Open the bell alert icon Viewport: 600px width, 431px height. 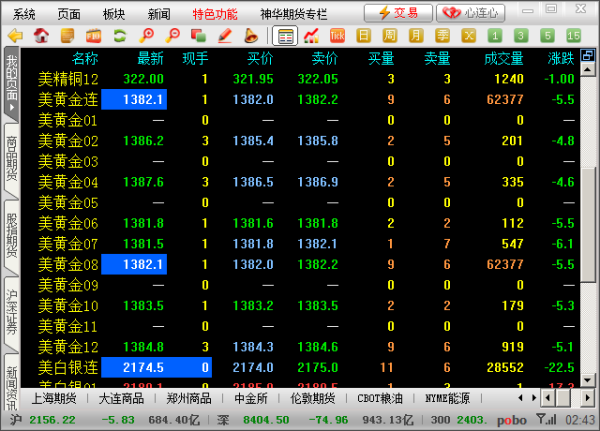(251, 36)
